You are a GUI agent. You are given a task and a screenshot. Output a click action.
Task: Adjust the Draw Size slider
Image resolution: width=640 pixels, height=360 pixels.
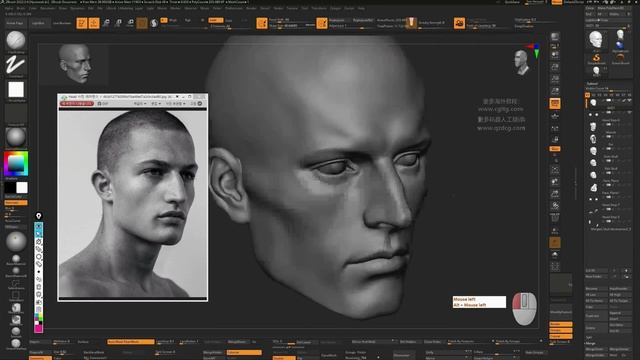click(292, 26)
